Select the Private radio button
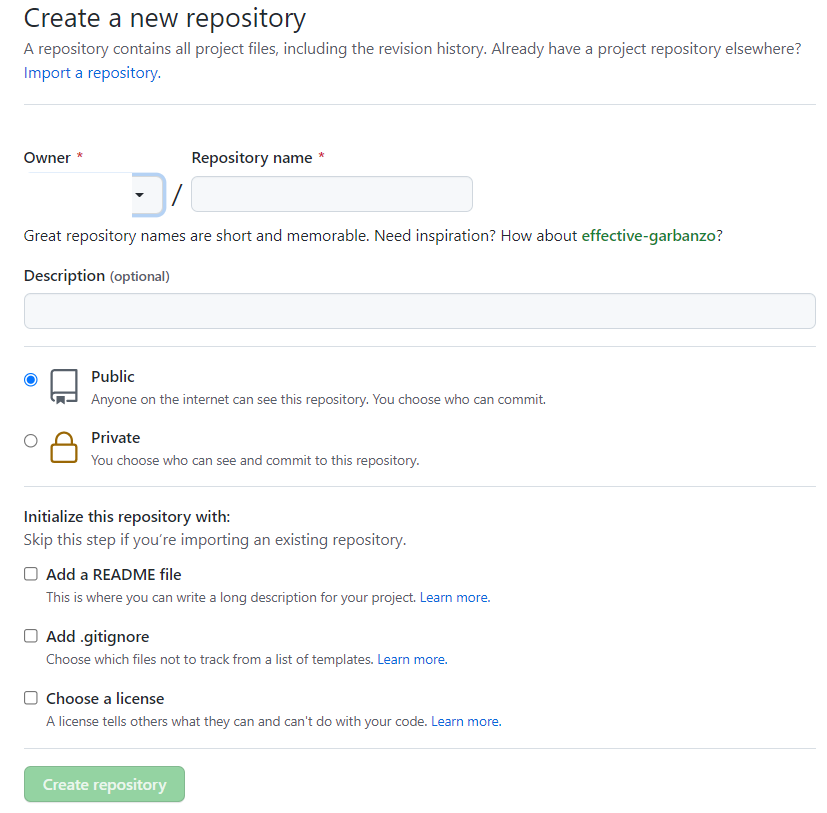The height and width of the screenshot is (813, 827). tap(31, 441)
